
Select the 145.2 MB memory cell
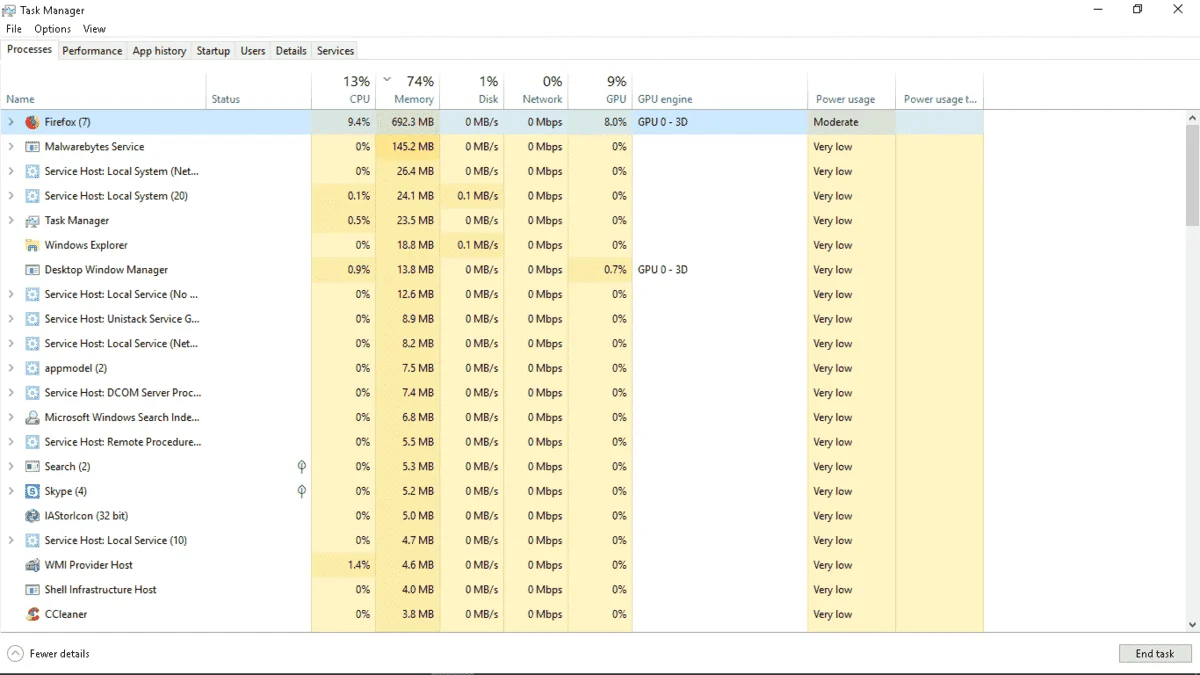click(x=407, y=147)
